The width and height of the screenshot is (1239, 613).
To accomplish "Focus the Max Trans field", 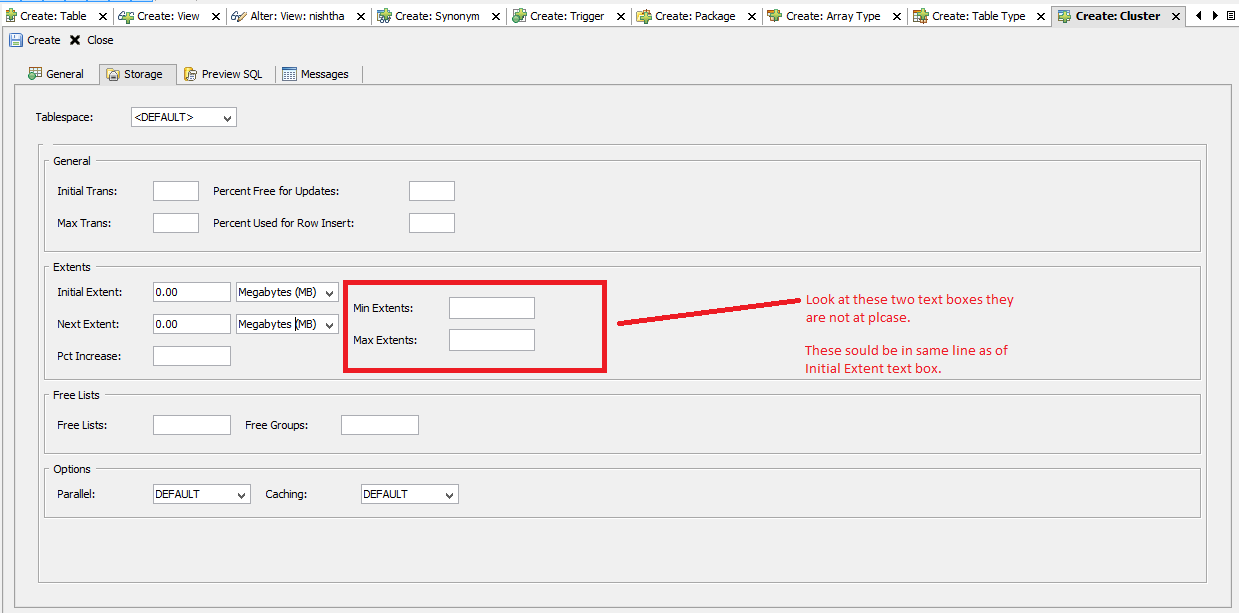I will click(x=176, y=223).
